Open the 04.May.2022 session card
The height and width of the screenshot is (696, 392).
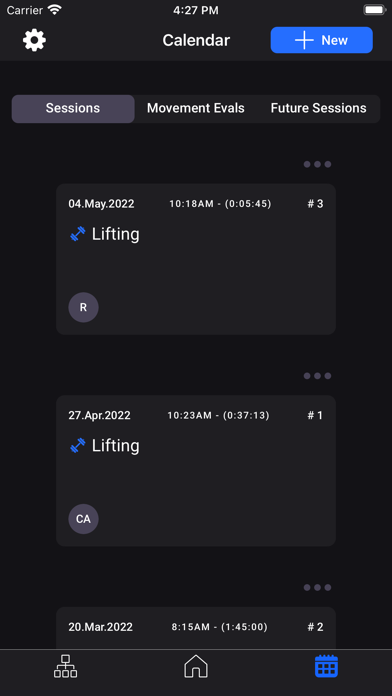coord(196,259)
